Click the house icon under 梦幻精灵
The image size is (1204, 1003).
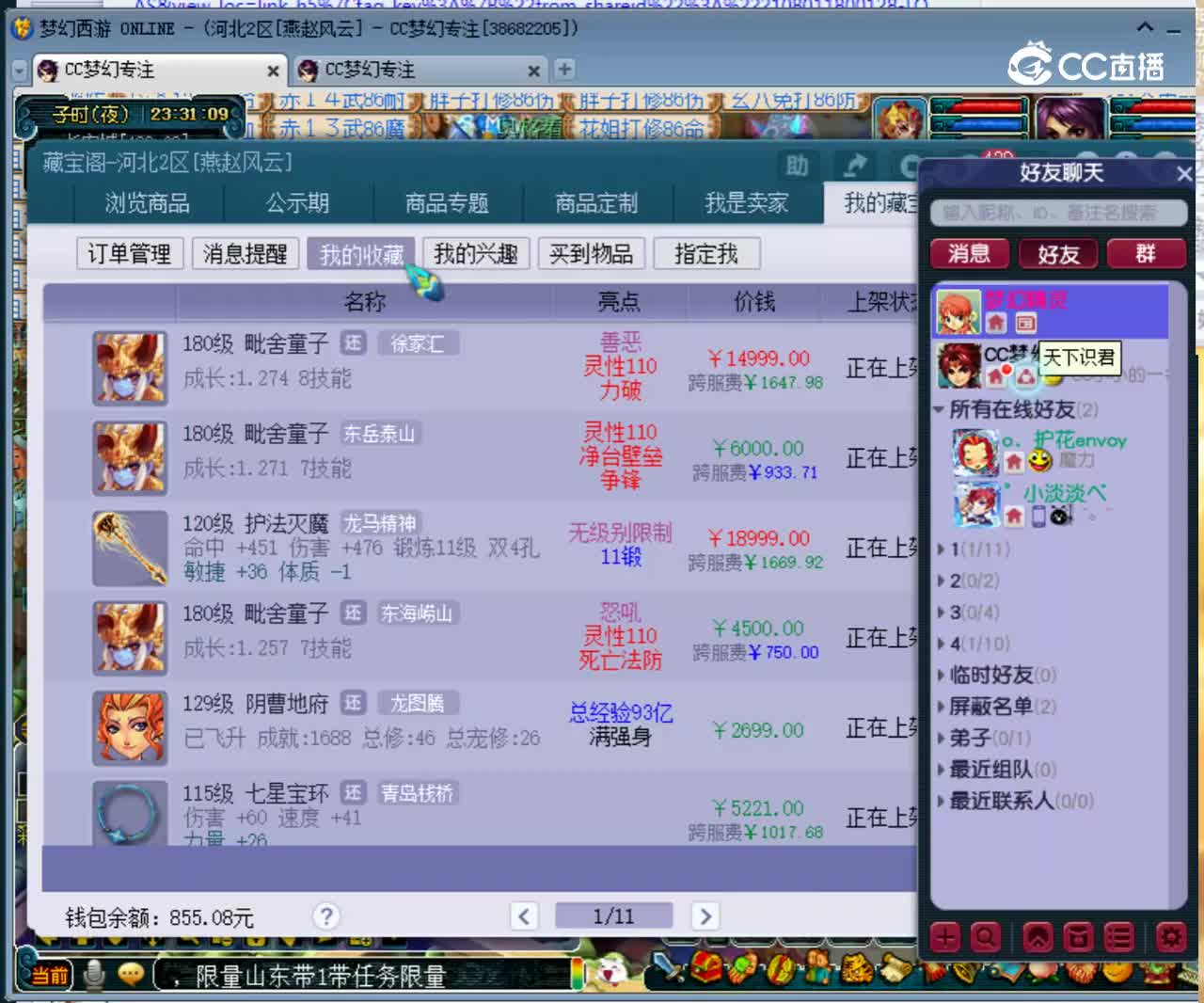(x=996, y=323)
